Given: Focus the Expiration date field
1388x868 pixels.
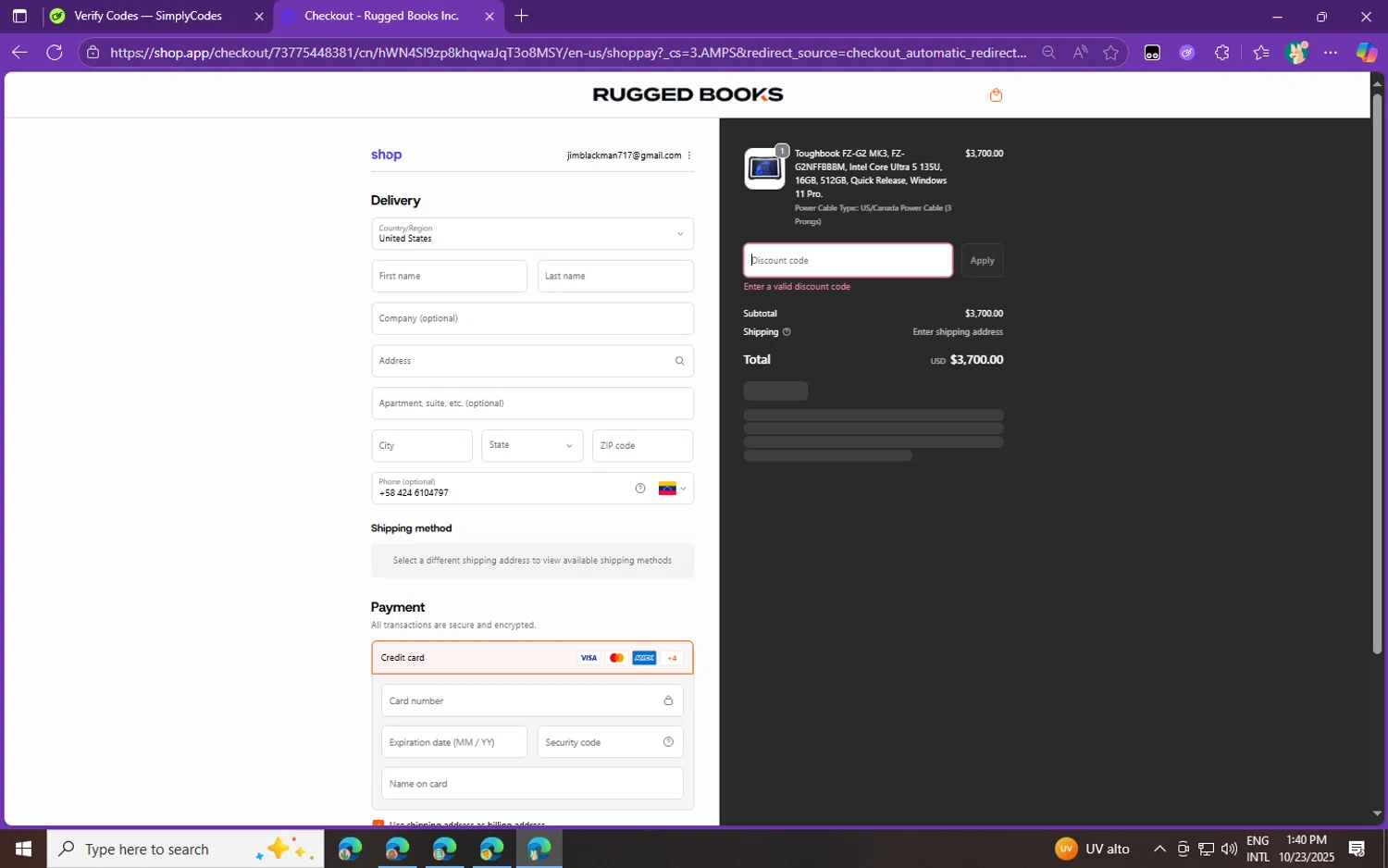Looking at the screenshot, I should pos(453,742).
